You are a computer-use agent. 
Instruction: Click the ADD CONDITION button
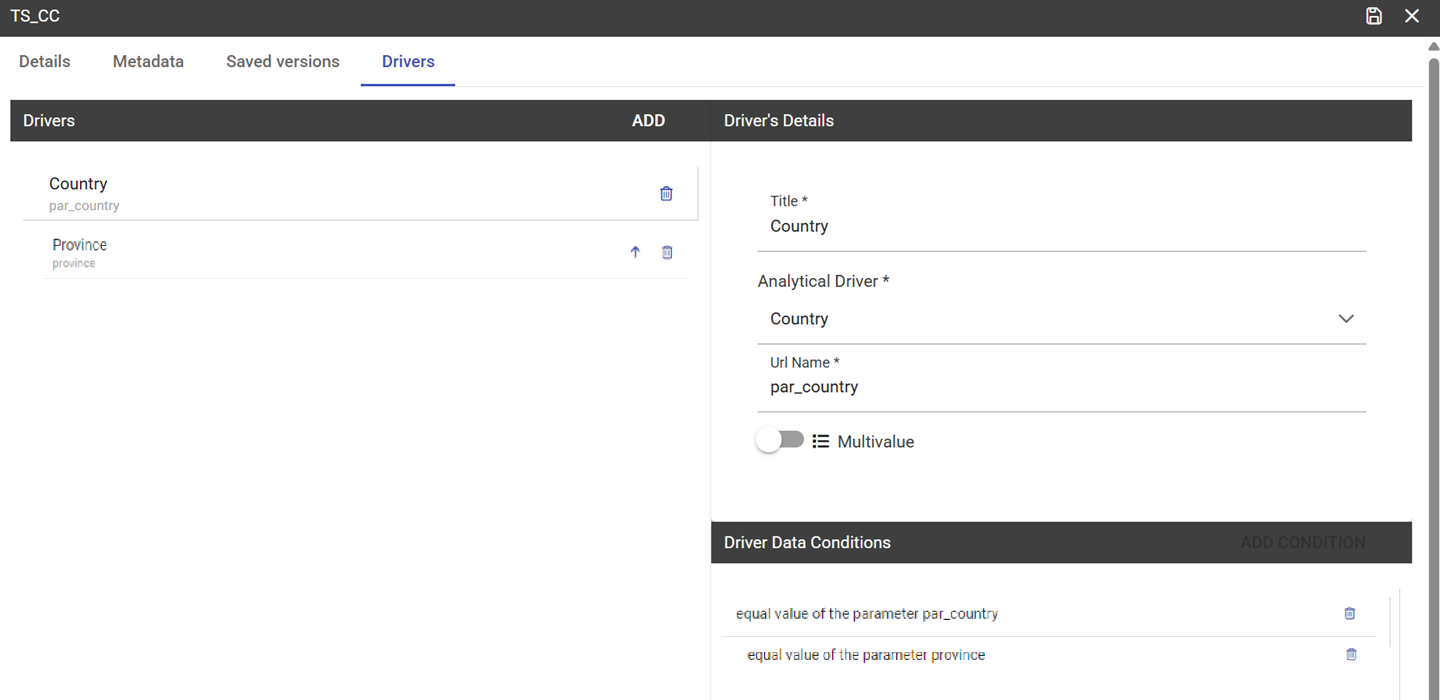point(1303,543)
